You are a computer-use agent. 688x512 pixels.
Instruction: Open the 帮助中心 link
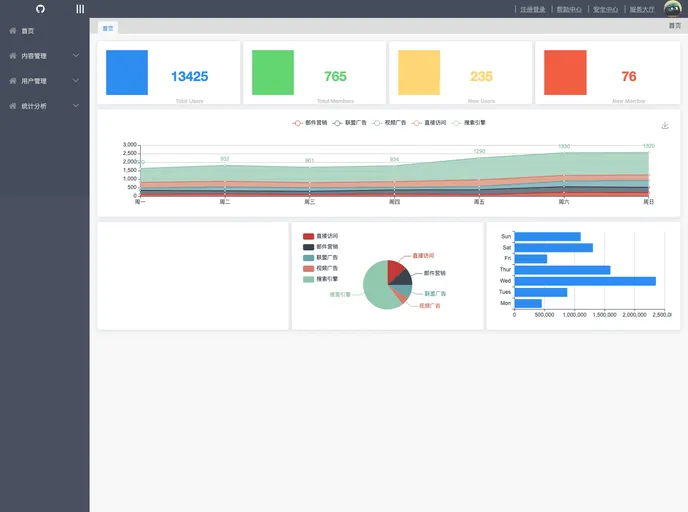coord(569,9)
